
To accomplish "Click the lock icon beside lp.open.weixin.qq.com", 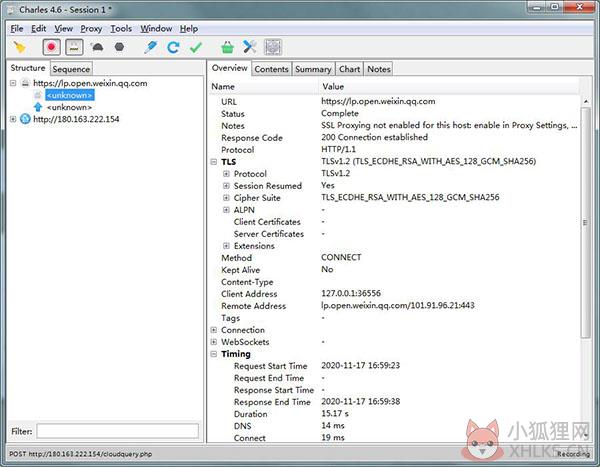I will coord(25,83).
